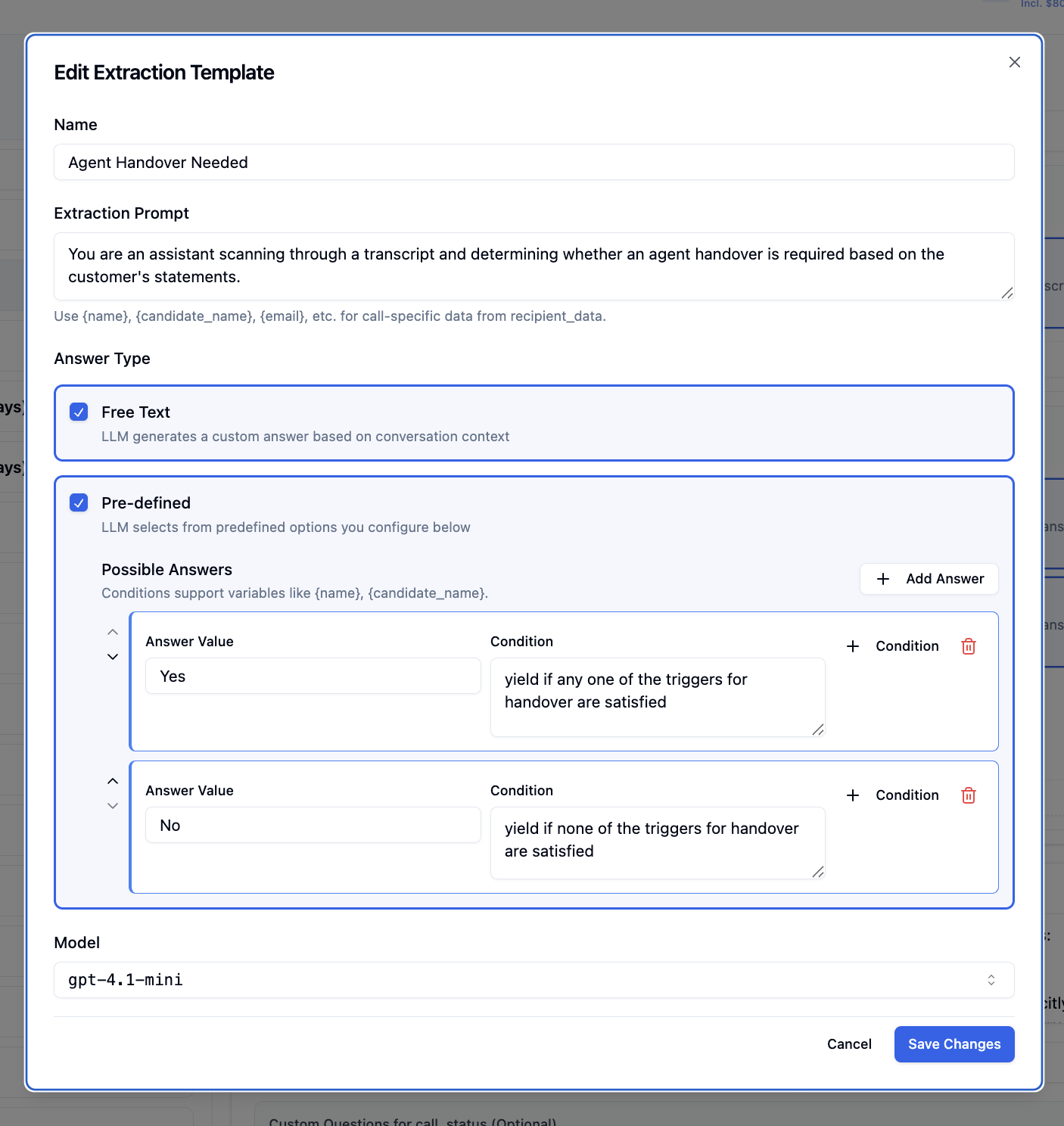The height and width of the screenshot is (1126, 1064).
Task: Move the "Yes" answer down
Action: tap(112, 657)
